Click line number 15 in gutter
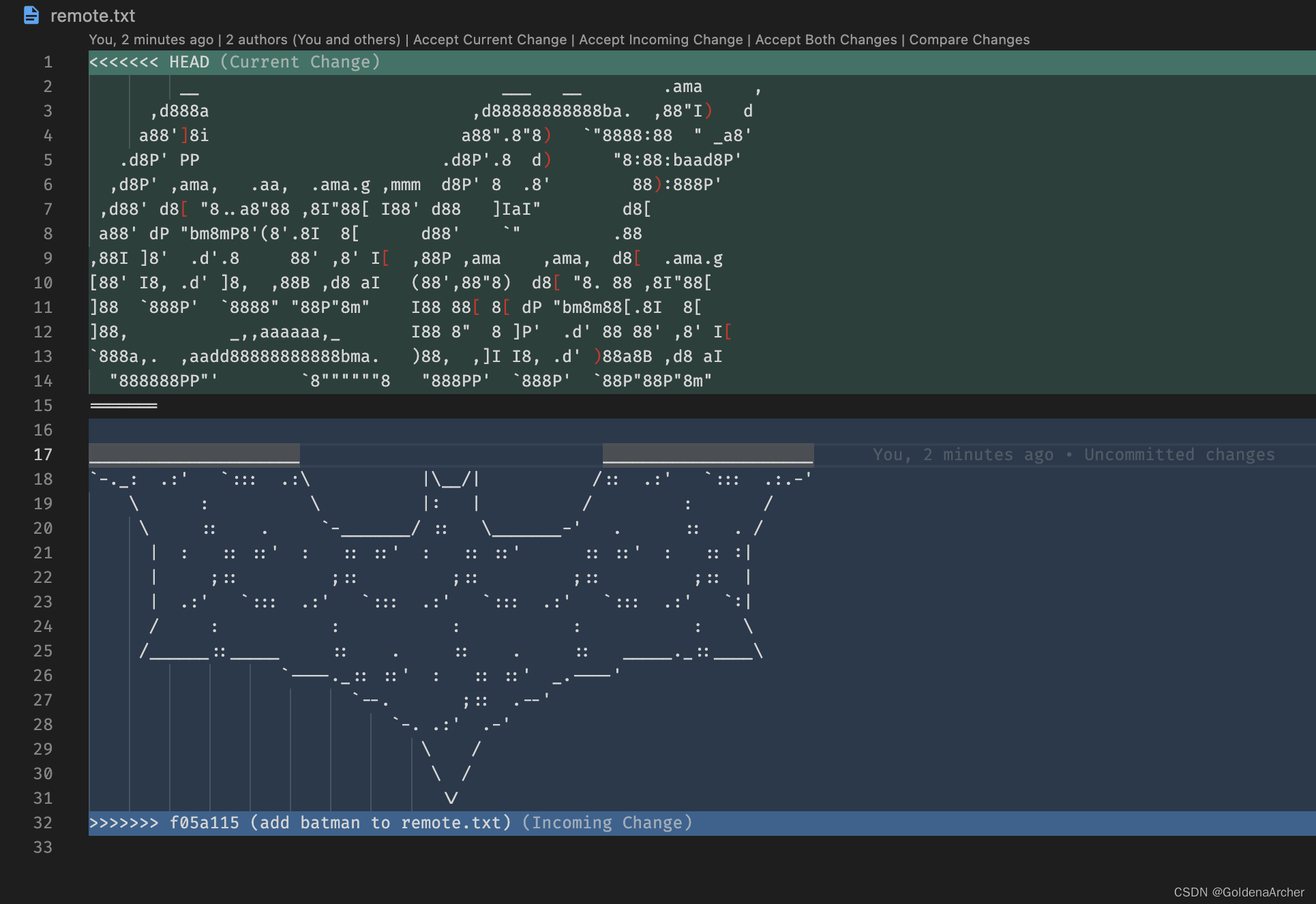The image size is (1316, 904). pyautogui.click(x=43, y=406)
